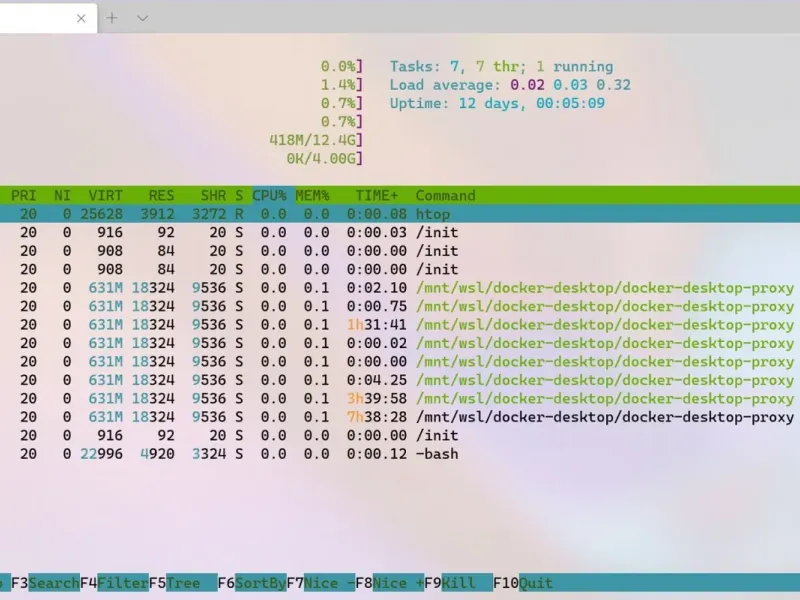Viewport: 800px width, 600px height.
Task: Click the Tasks summary line
Action: (502, 66)
